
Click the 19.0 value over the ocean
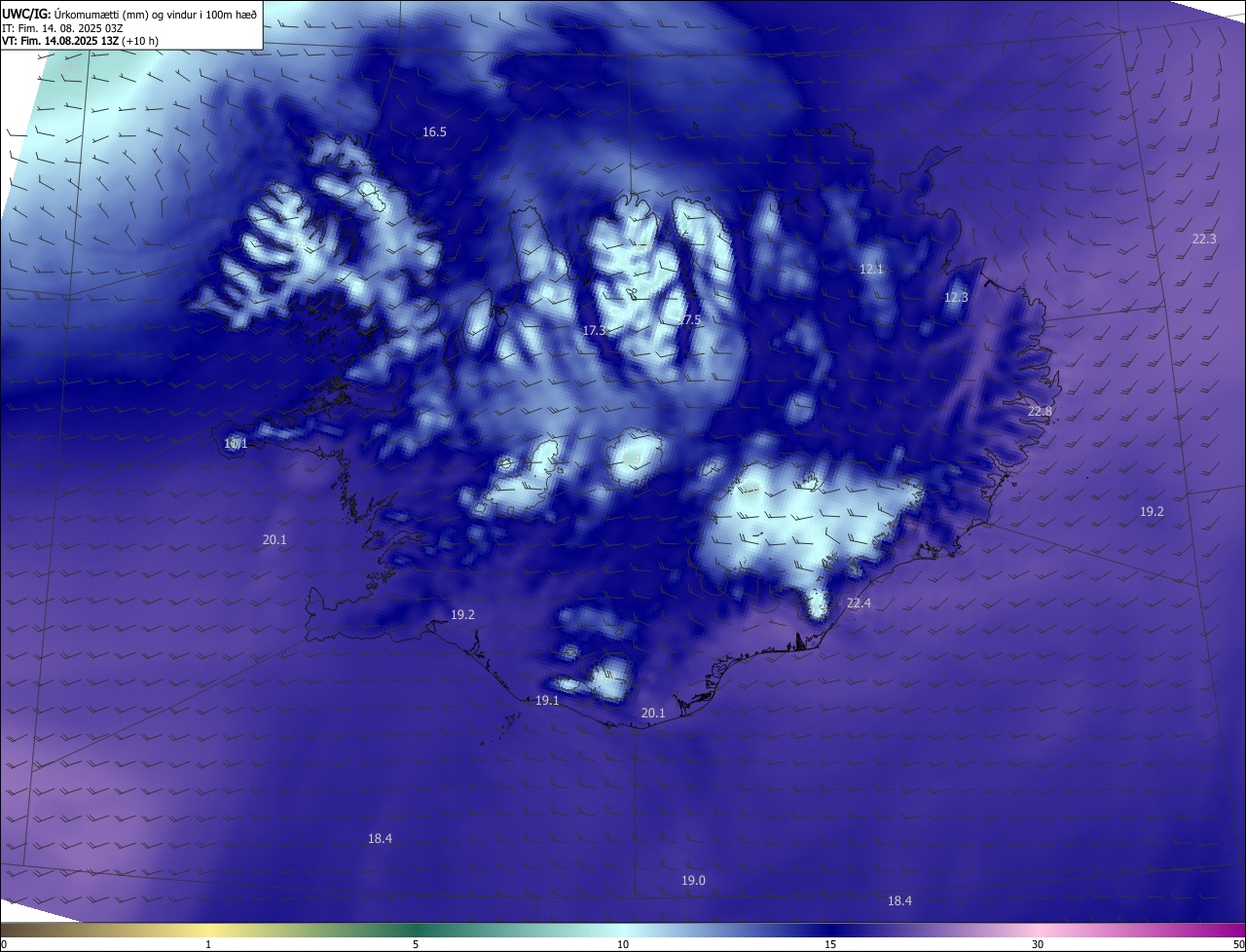pyautogui.click(x=692, y=881)
